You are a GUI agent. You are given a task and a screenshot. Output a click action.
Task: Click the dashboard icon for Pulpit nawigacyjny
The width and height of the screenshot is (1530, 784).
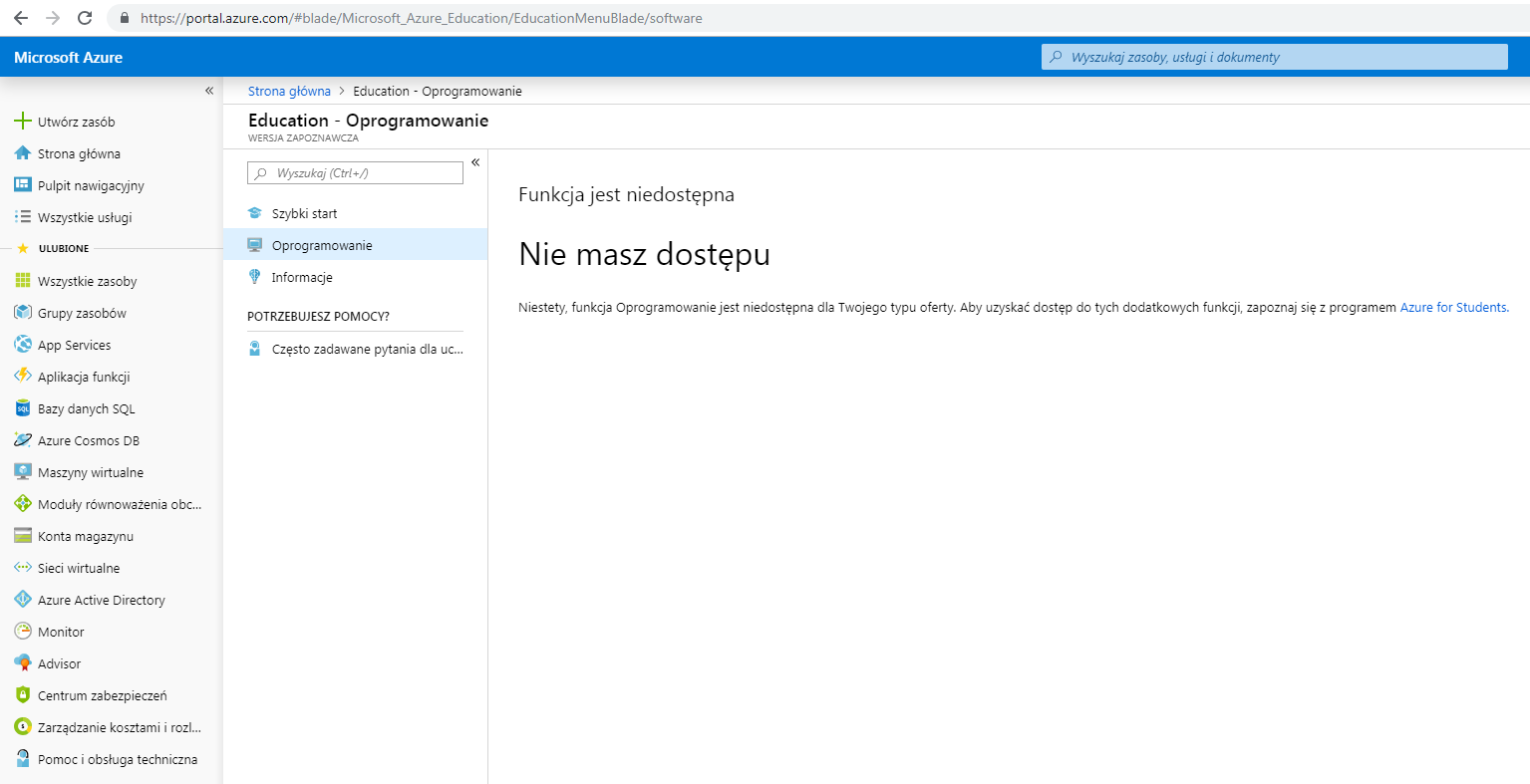coord(22,185)
